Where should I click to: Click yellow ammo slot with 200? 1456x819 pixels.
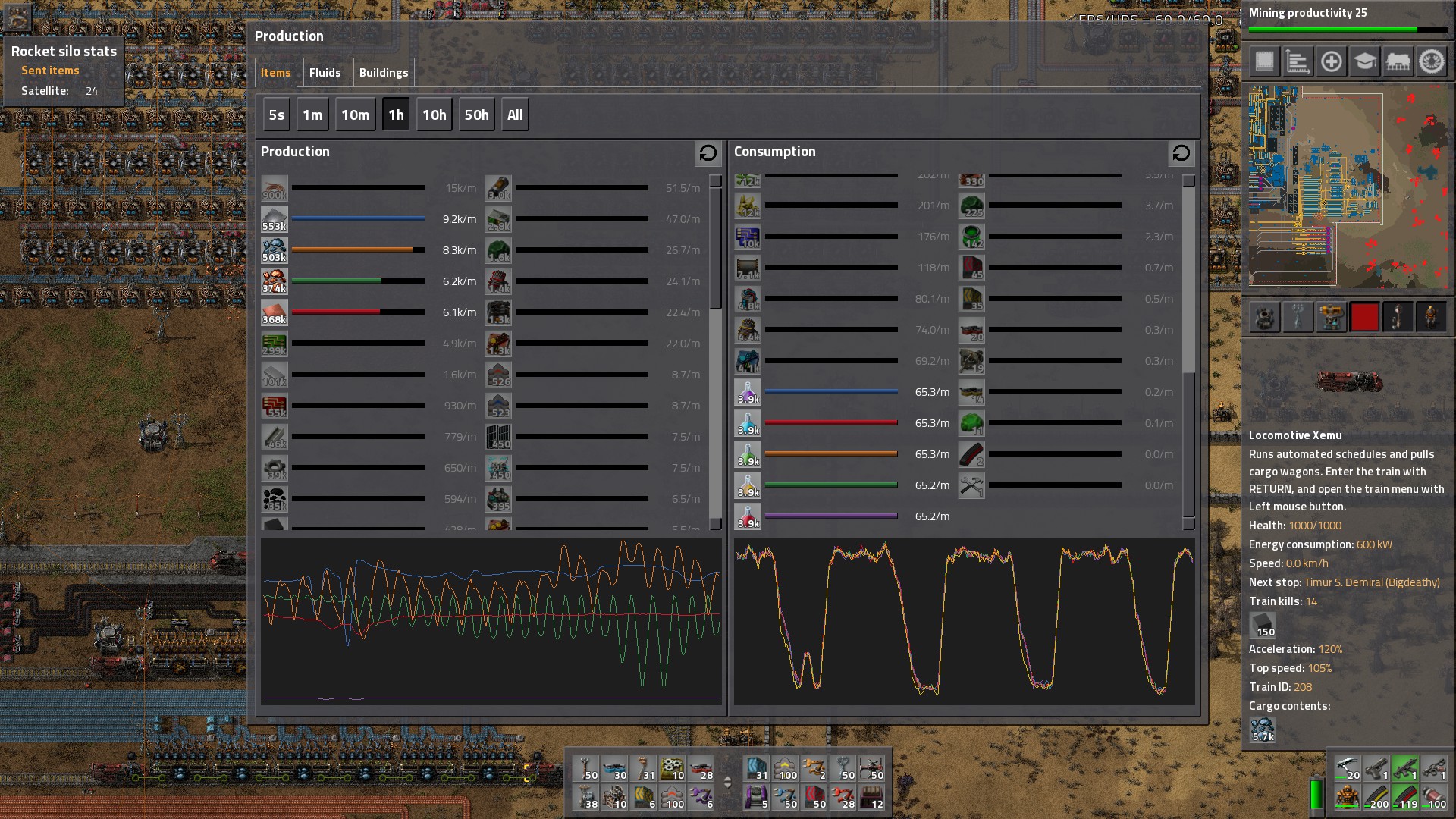click(1376, 797)
